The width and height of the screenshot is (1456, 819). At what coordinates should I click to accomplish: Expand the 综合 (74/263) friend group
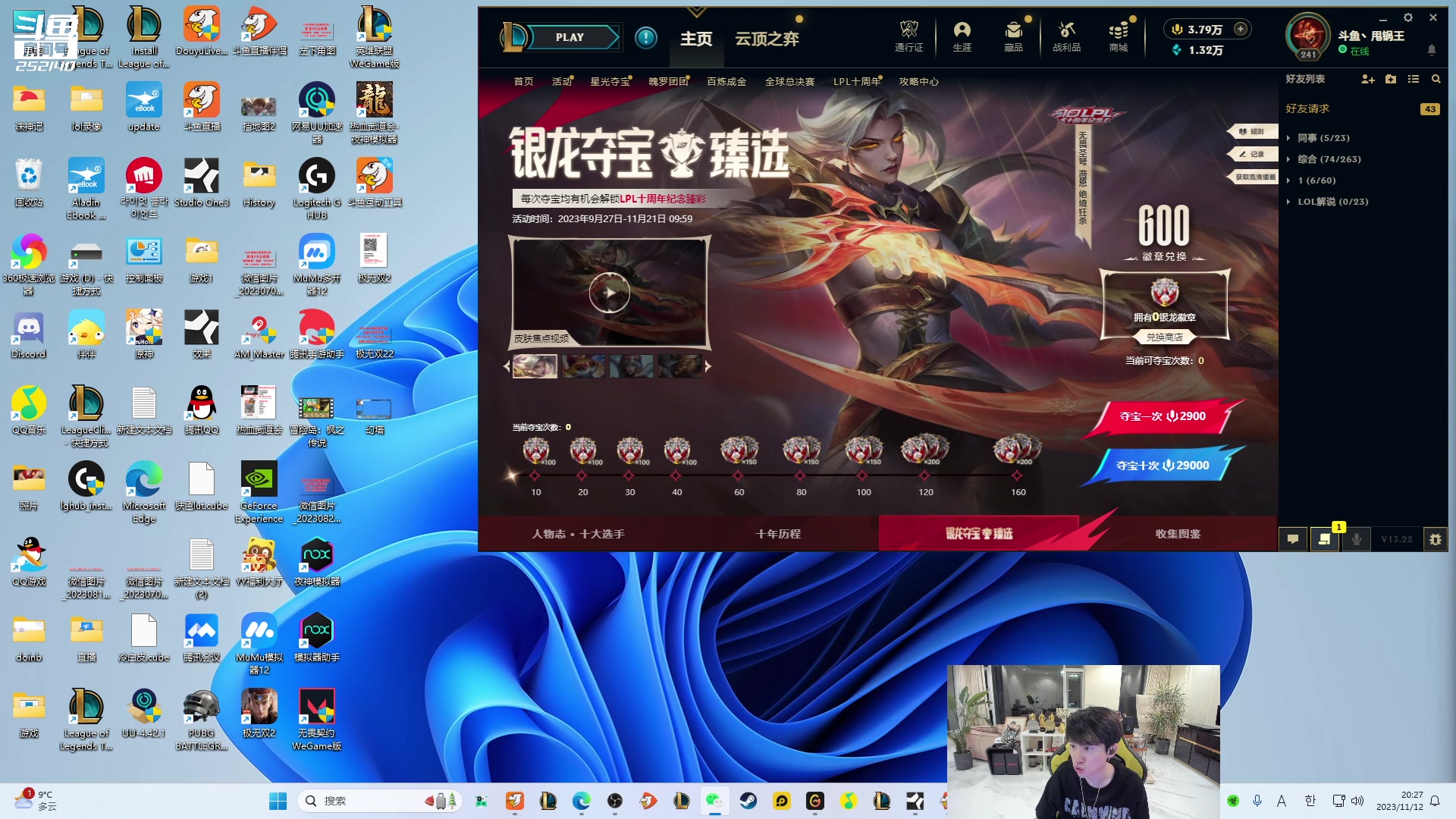[1329, 159]
